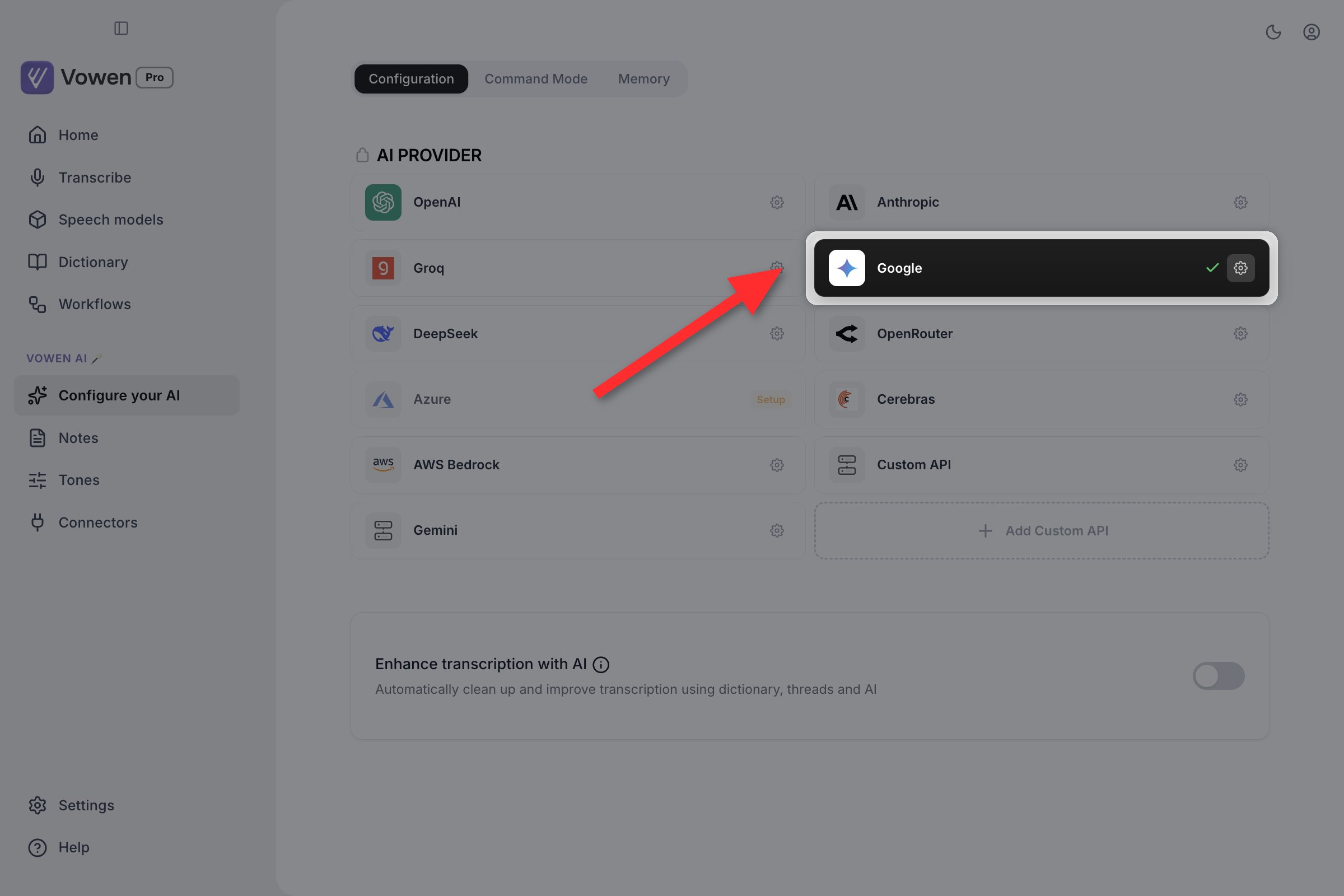Show info about Enhance transcription
The image size is (1344, 896).
coord(600,665)
